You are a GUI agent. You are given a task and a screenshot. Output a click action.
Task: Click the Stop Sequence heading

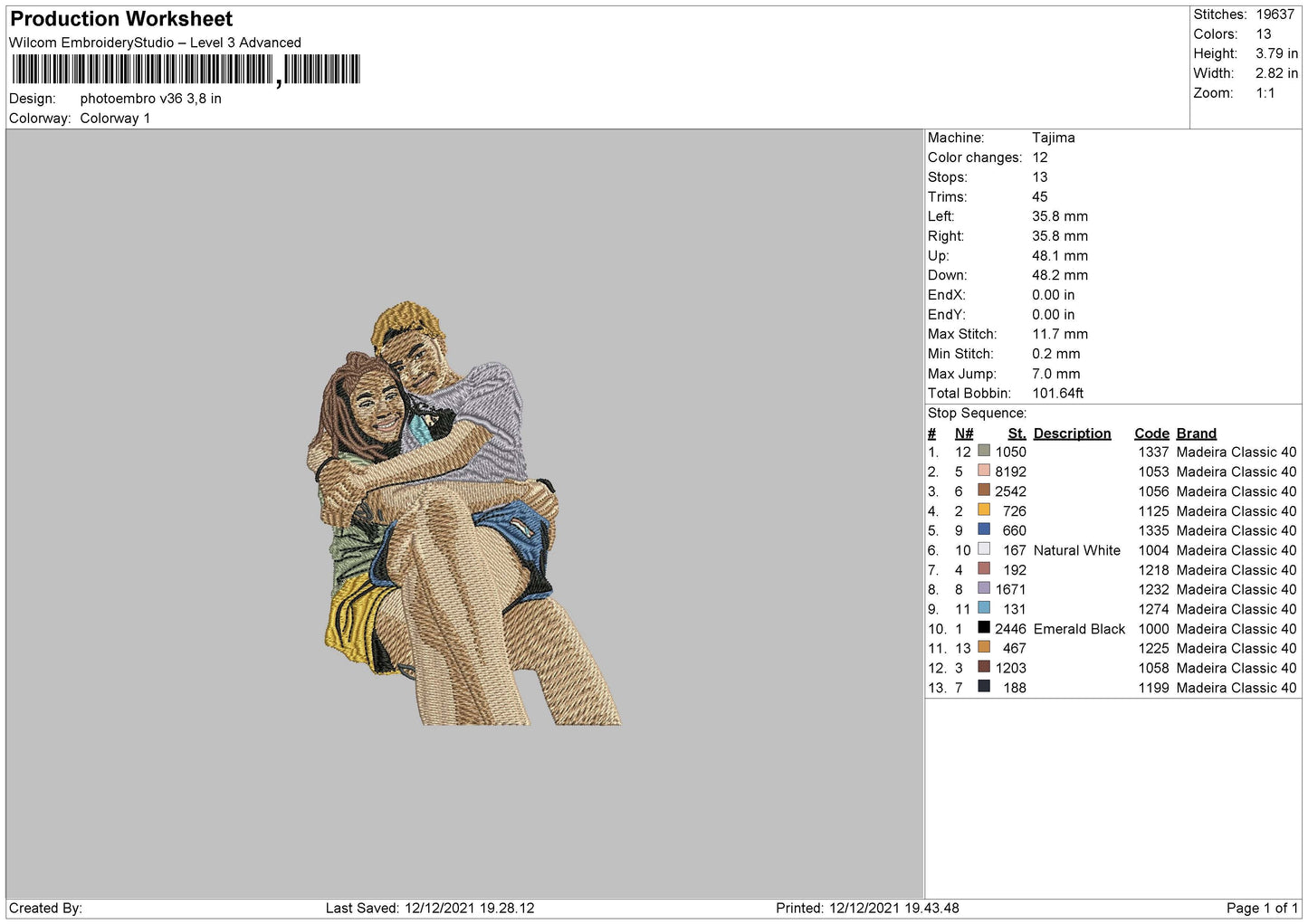(x=978, y=414)
